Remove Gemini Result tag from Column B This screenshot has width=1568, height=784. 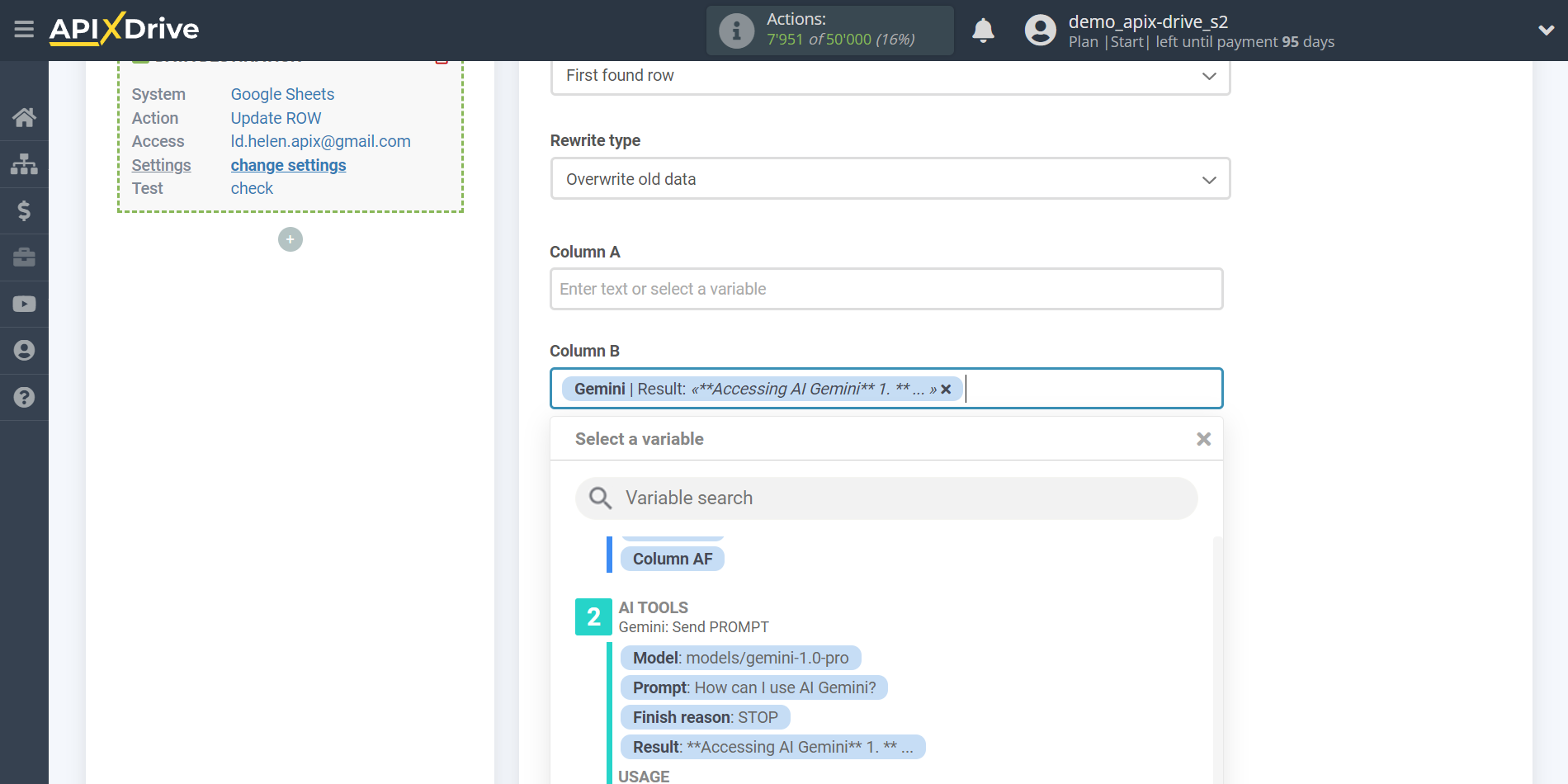[947, 389]
